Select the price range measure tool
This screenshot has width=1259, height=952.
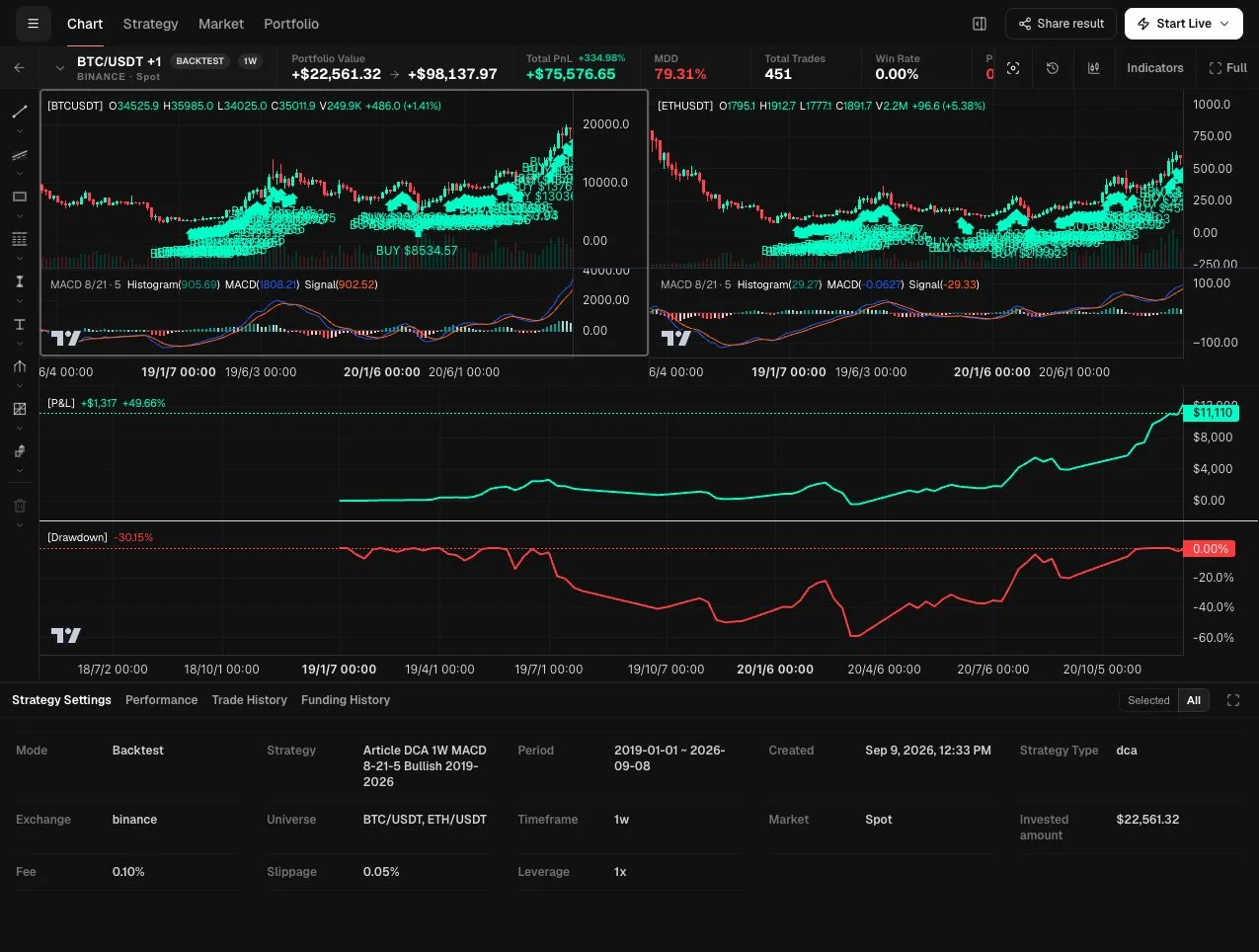click(19, 281)
